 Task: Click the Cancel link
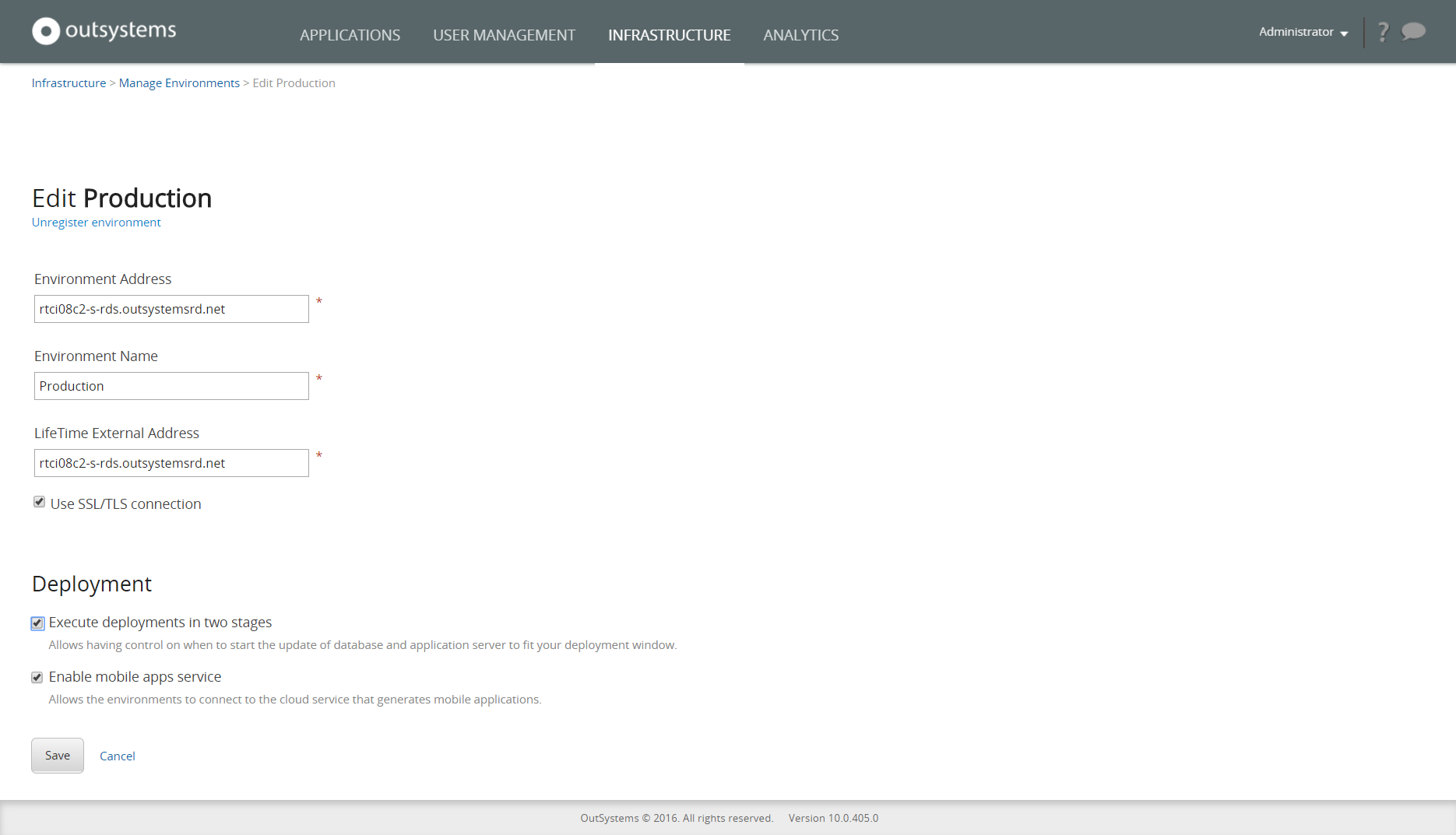[x=117, y=756]
